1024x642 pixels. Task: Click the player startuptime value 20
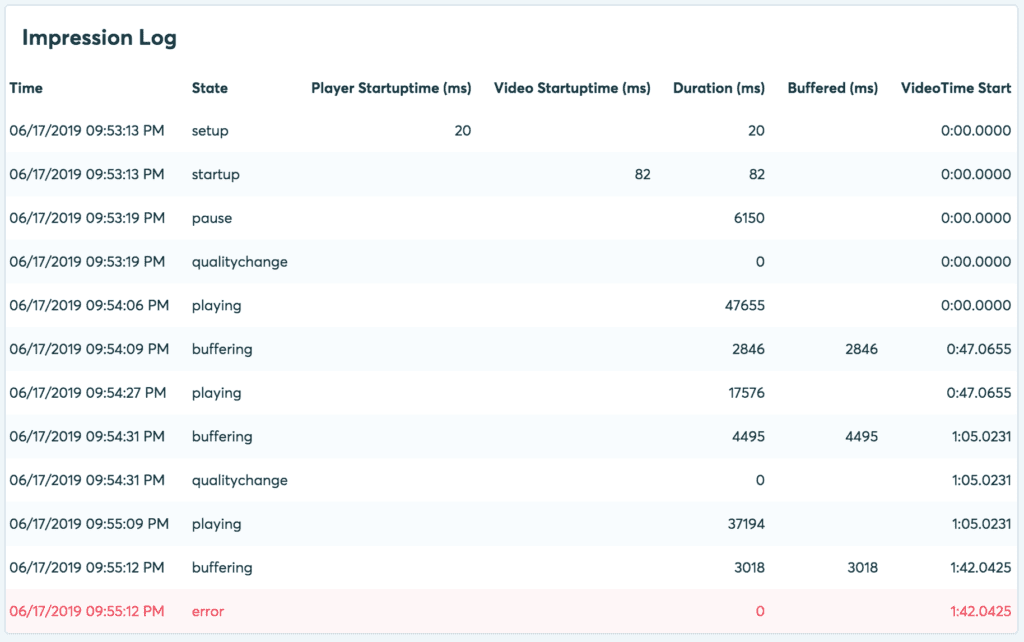(462, 131)
